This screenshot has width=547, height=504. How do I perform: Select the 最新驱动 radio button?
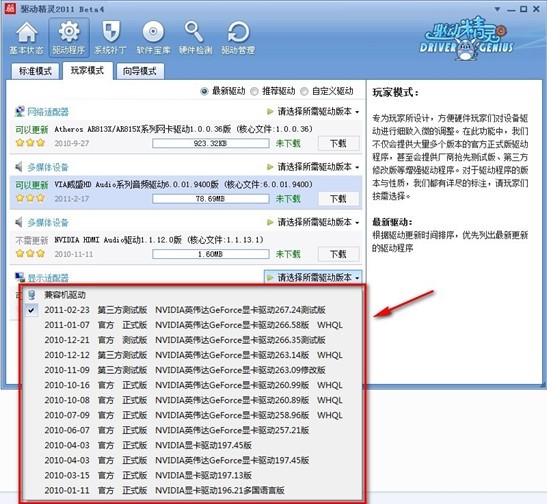pyautogui.click(x=204, y=91)
